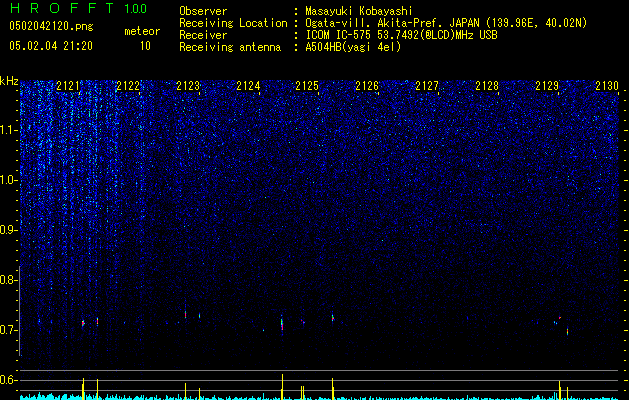Click the meteor count value 10
This screenshot has height=400, width=629.
pos(145,46)
